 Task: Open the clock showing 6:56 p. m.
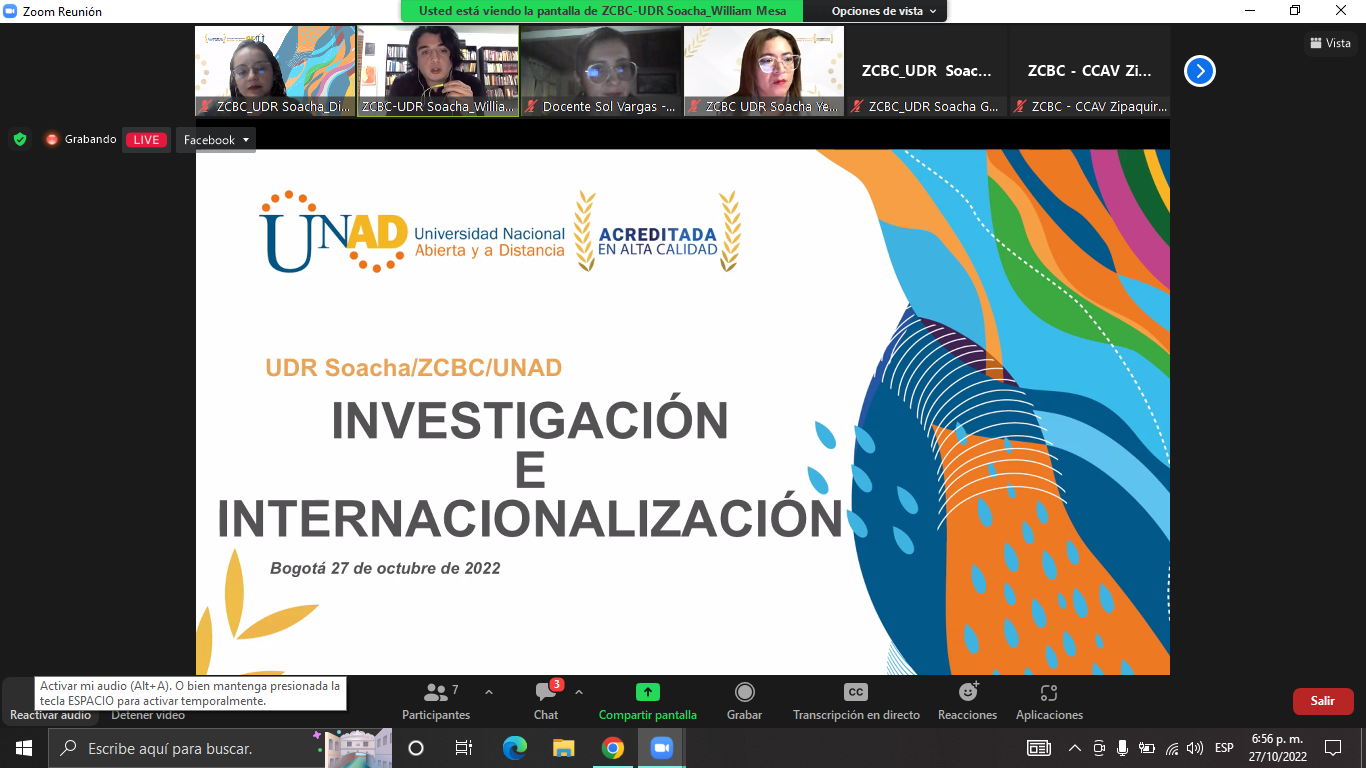tap(1277, 748)
